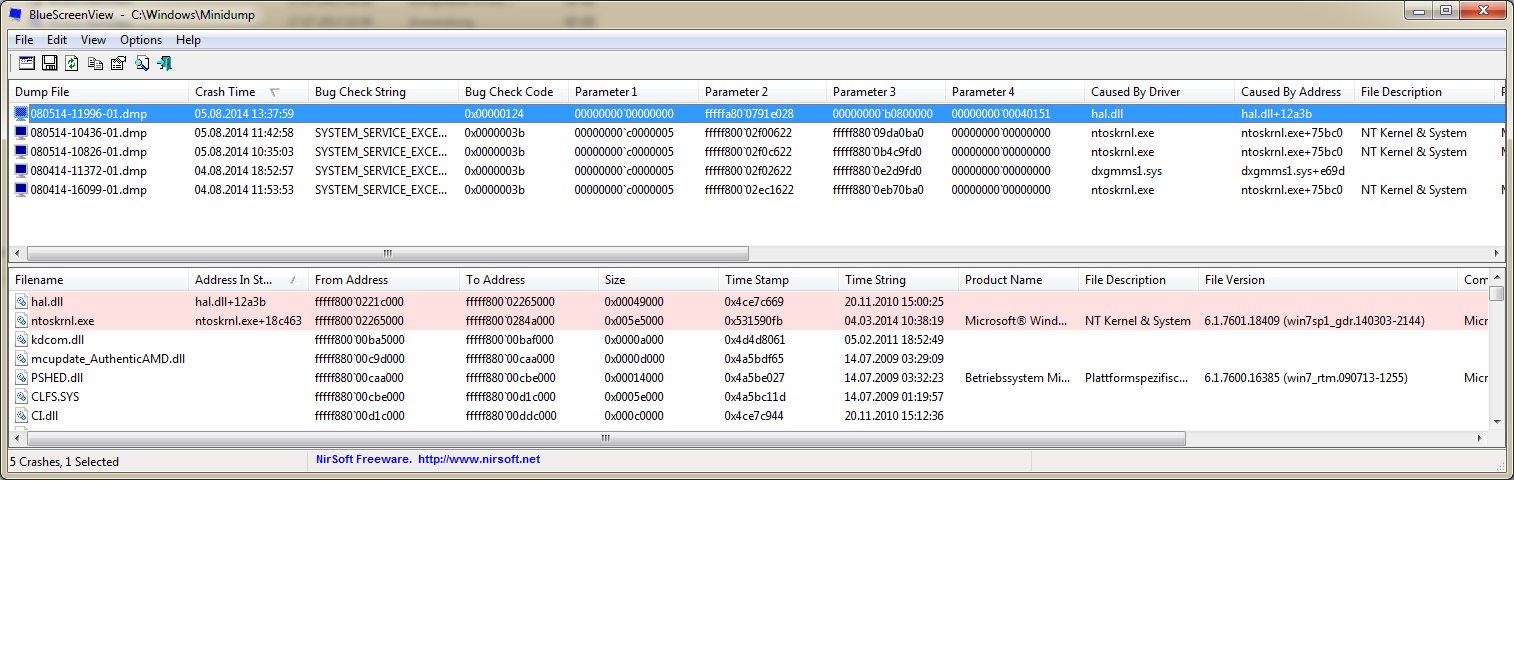Screen dimensions: 1514x648
Task: Open the Help menu
Action: tap(188, 40)
